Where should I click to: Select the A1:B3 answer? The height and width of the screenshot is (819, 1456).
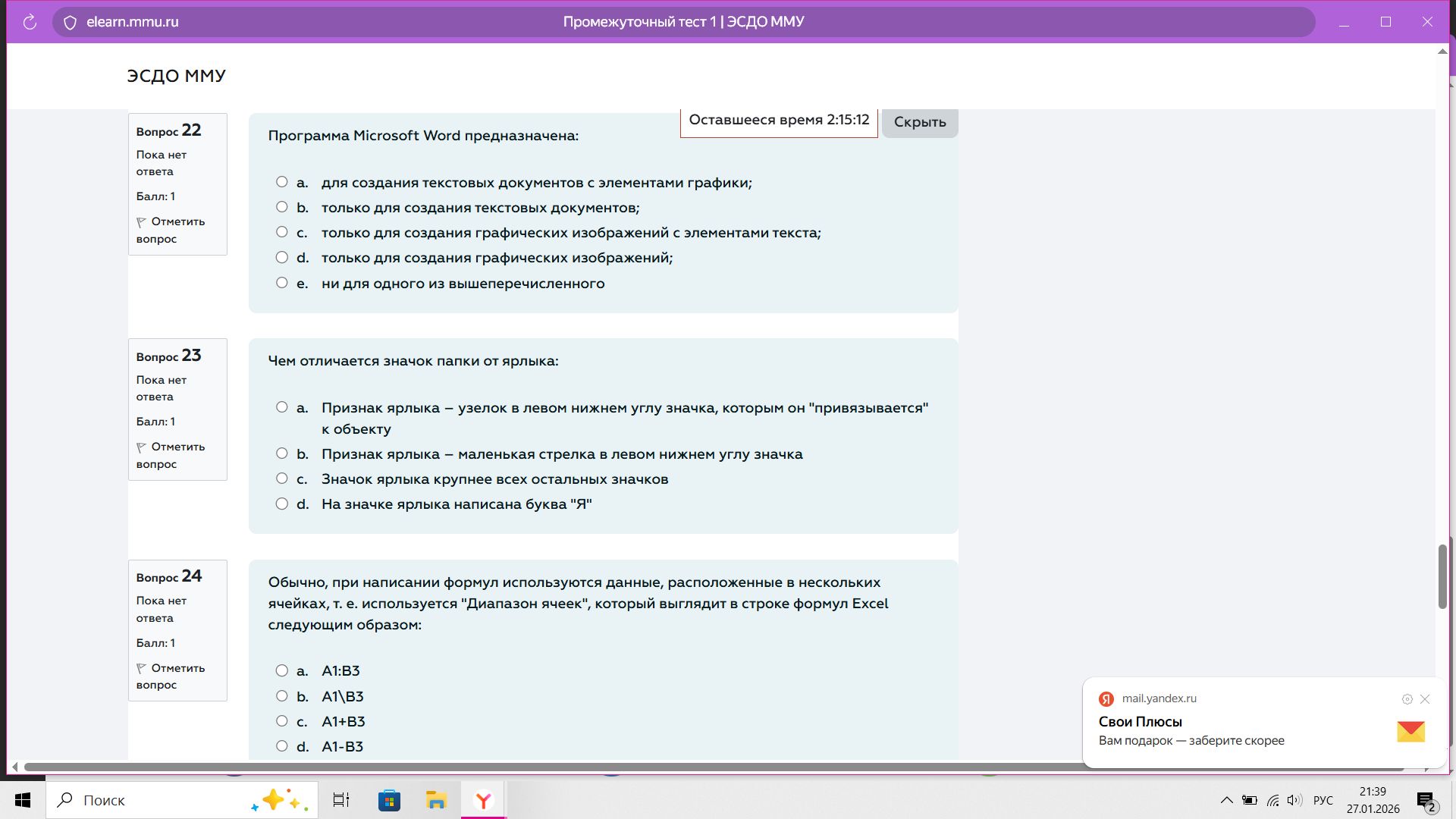282,670
